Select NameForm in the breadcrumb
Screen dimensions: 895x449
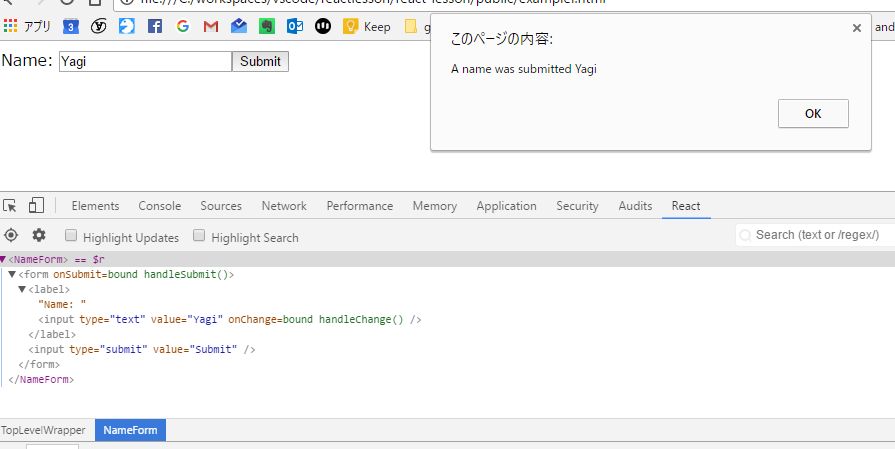(x=130, y=430)
